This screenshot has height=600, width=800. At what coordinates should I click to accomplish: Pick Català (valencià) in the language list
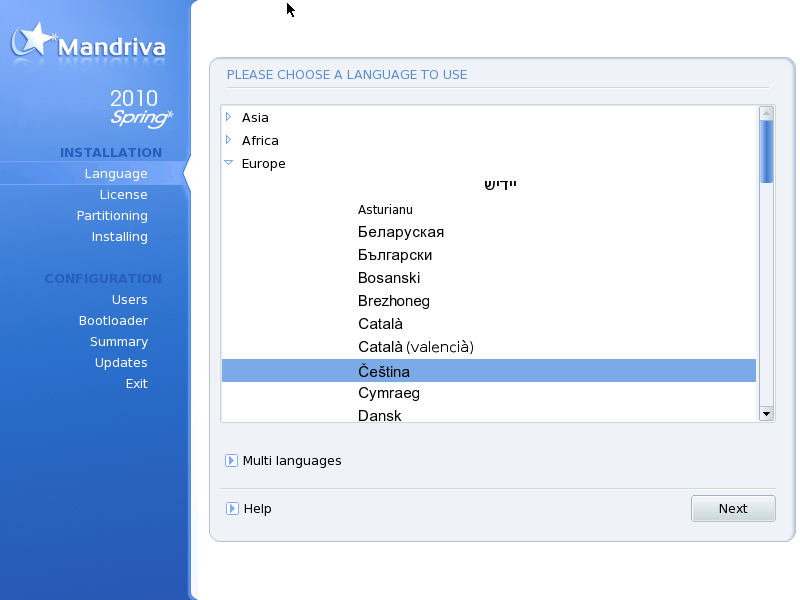tap(416, 347)
